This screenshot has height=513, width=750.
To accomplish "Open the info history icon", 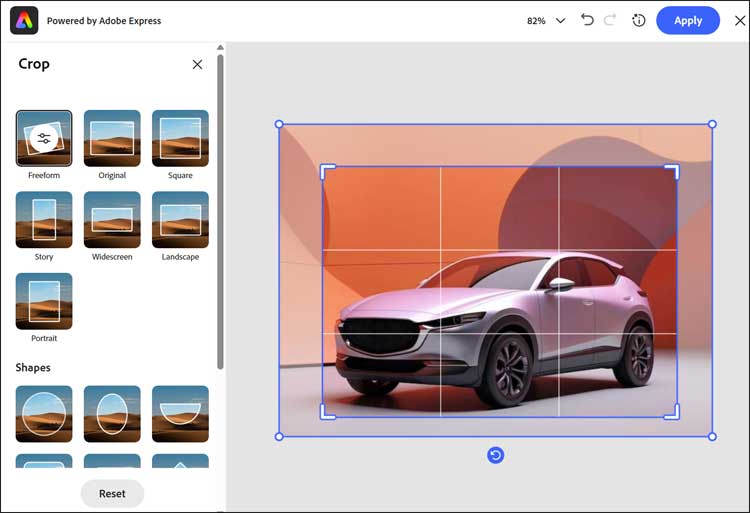I will coord(639,21).
